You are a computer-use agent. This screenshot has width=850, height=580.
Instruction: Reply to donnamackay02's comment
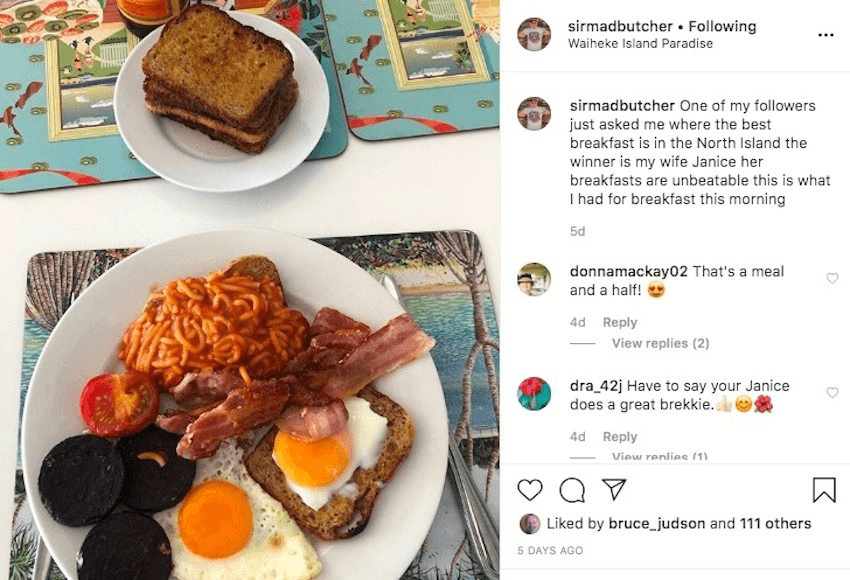[x=620, y=323]
